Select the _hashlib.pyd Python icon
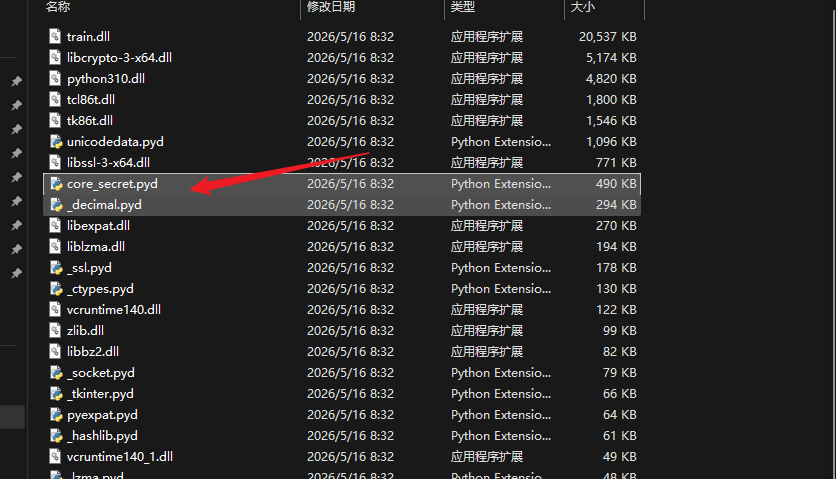836x479 pixels. 56,436
